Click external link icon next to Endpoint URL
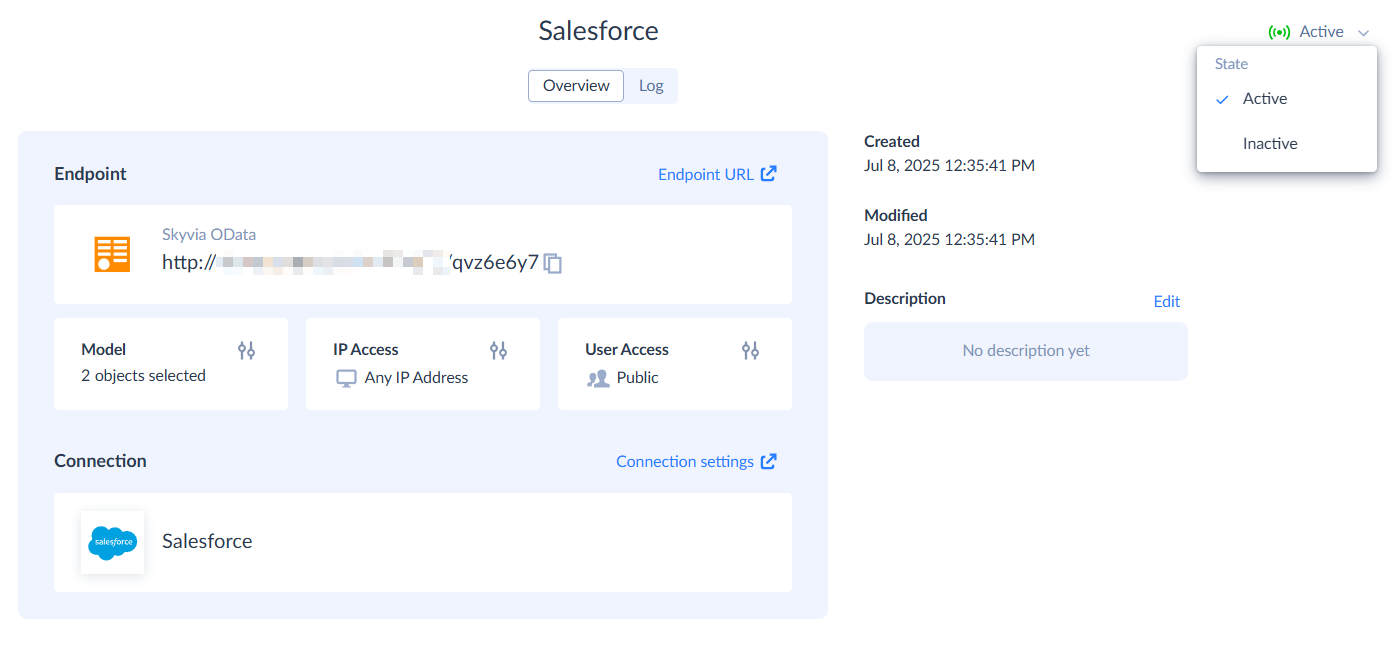Image resolution: width=1392 pixels, height=667 pixels. (768, 173)
